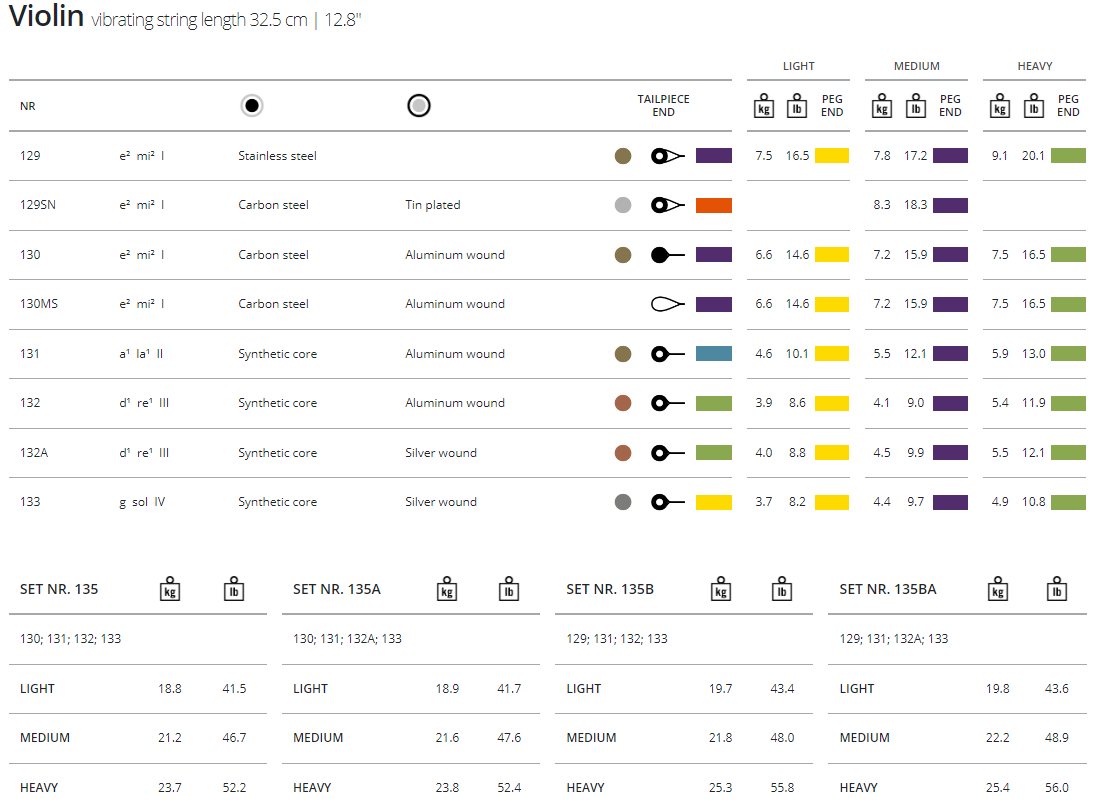This screenshot has height=809, width=1096.
Task: Click the lb weight icon under MEDIUM
Action: point(915,106)
